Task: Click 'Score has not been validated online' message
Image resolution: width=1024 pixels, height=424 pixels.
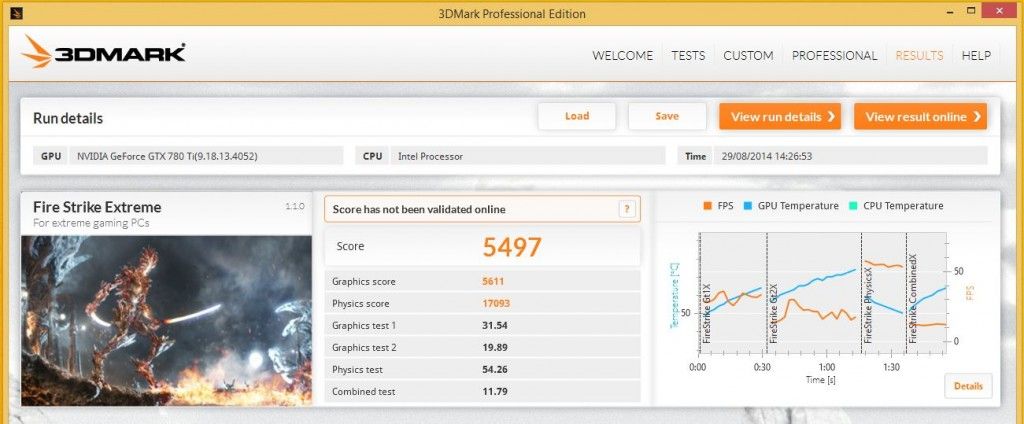Action: click(x=419, y=210)
